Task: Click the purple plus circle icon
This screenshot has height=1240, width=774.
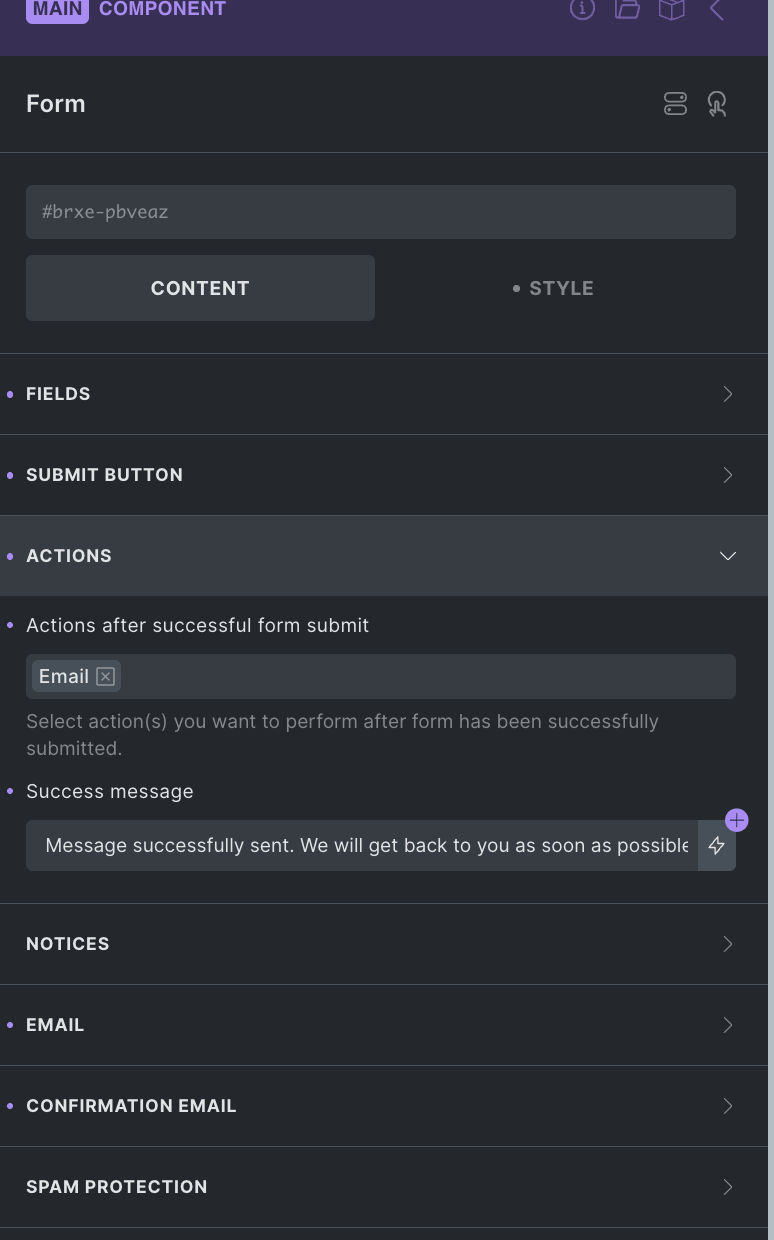Action: [x=737, y=821]
